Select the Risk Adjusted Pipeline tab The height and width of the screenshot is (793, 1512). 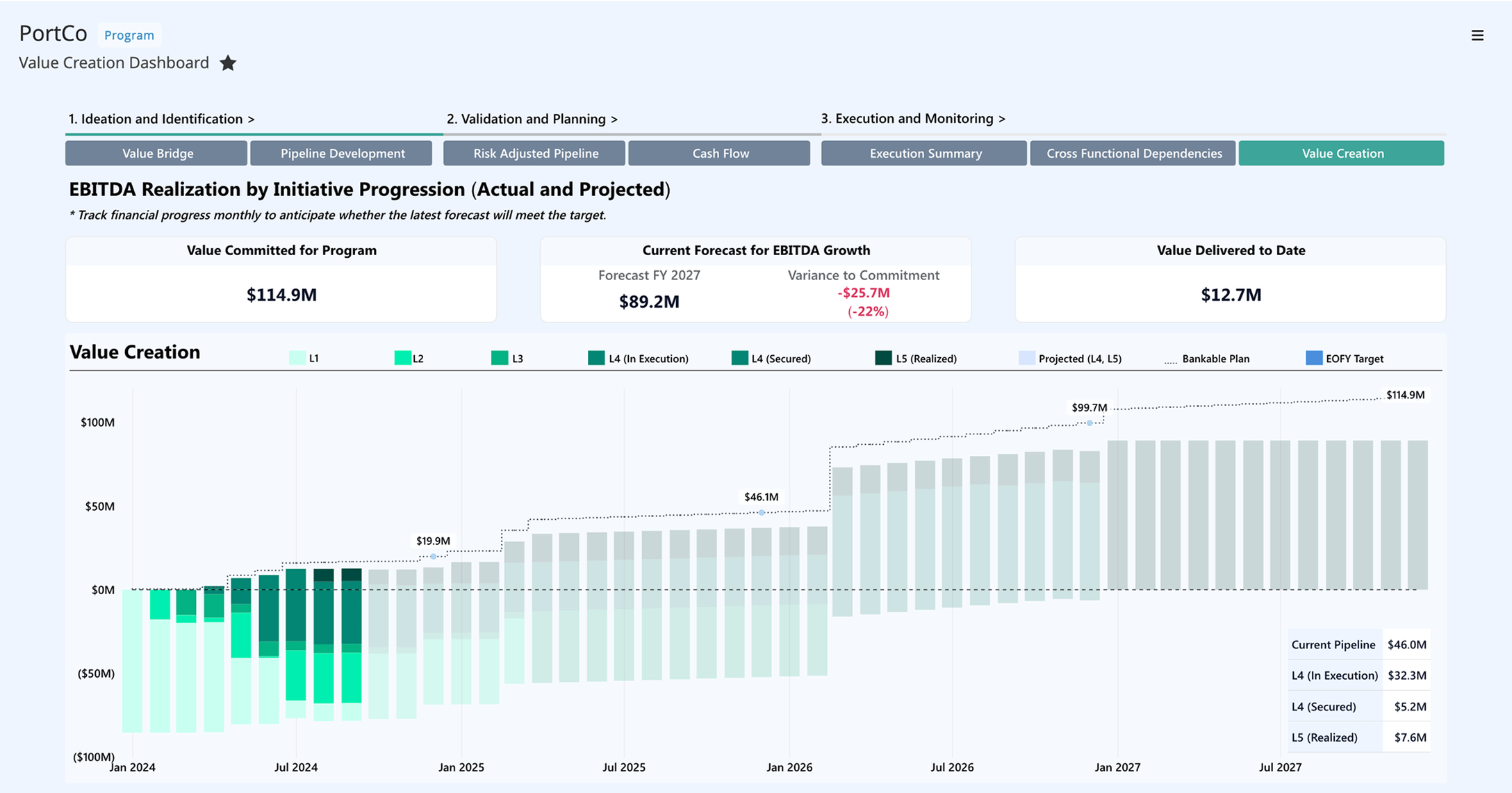[x=535, y=154]
